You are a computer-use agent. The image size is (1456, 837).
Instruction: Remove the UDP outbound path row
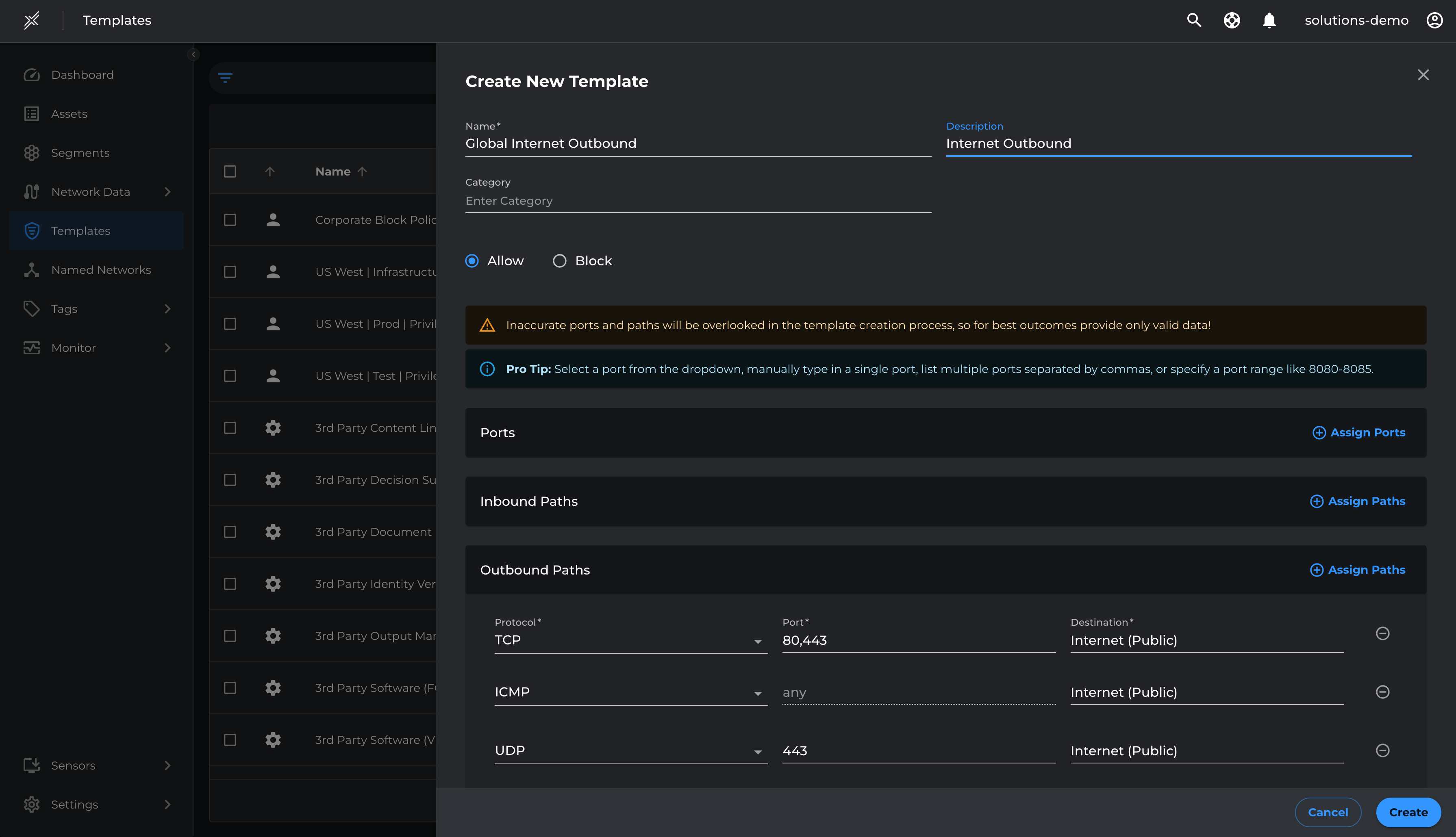coord(1382,750)
